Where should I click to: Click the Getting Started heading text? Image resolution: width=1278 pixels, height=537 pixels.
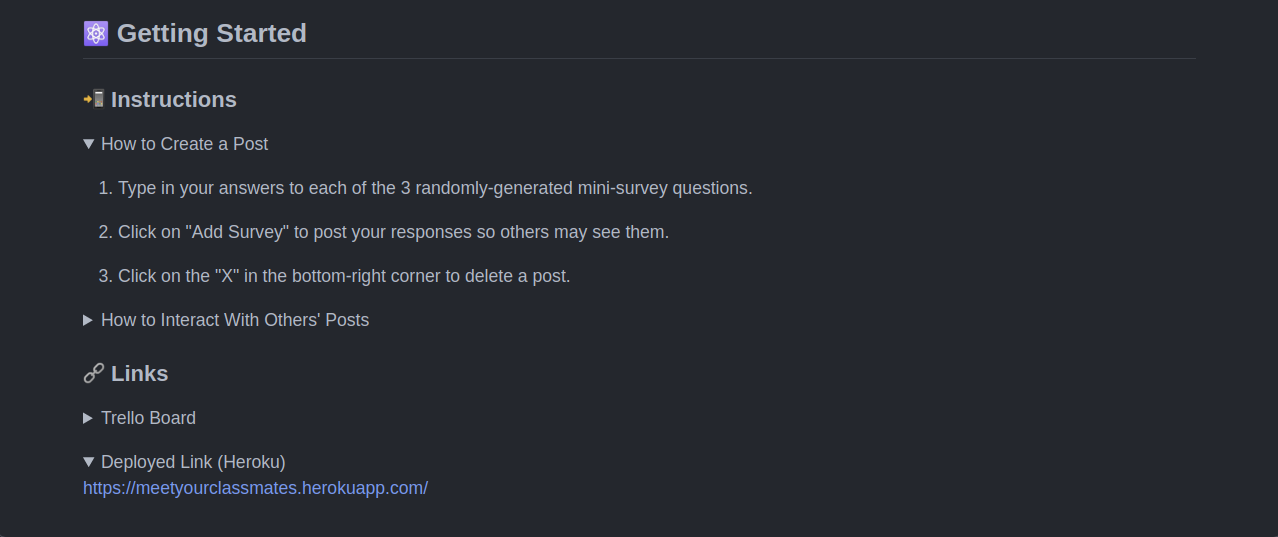coord(212,33)
